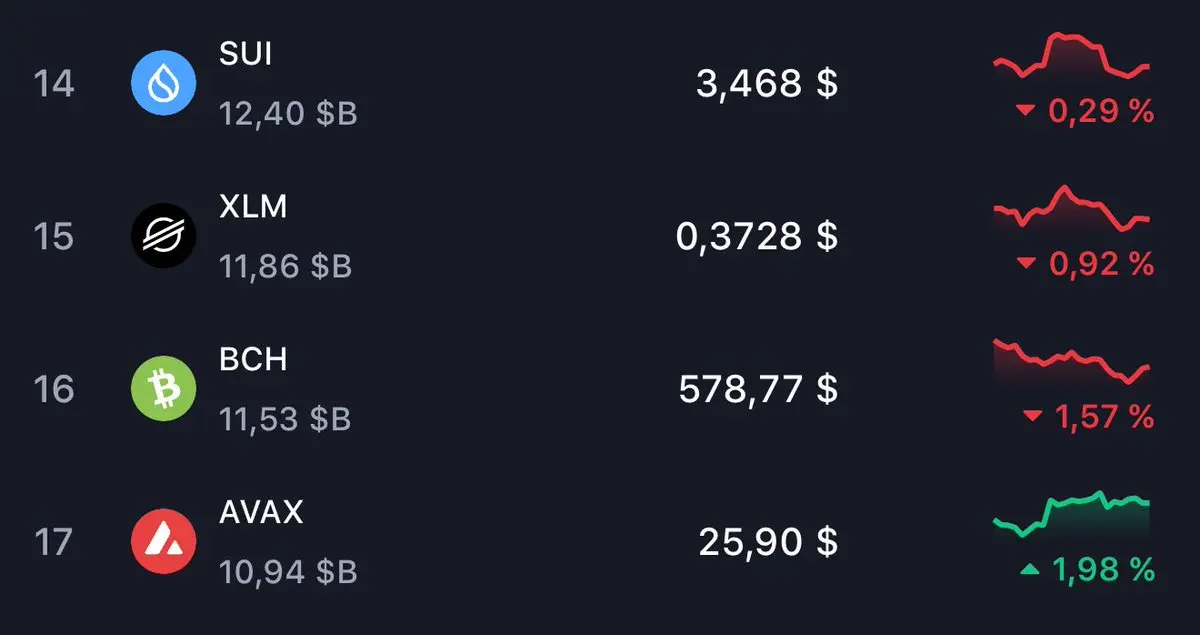Open the red Avalanche AVAX icon
Screen dimensions: 1200x635
[x=163, y=541]
